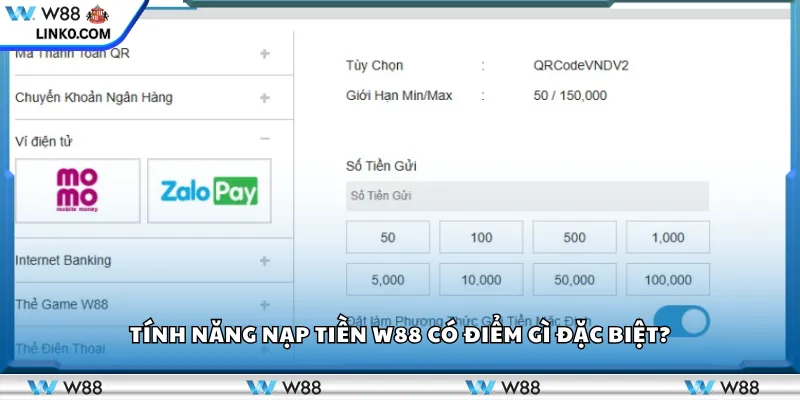Open the Internet Banking menu item
The width and height of the screenshot is (800, 400).
pos(63,261)
